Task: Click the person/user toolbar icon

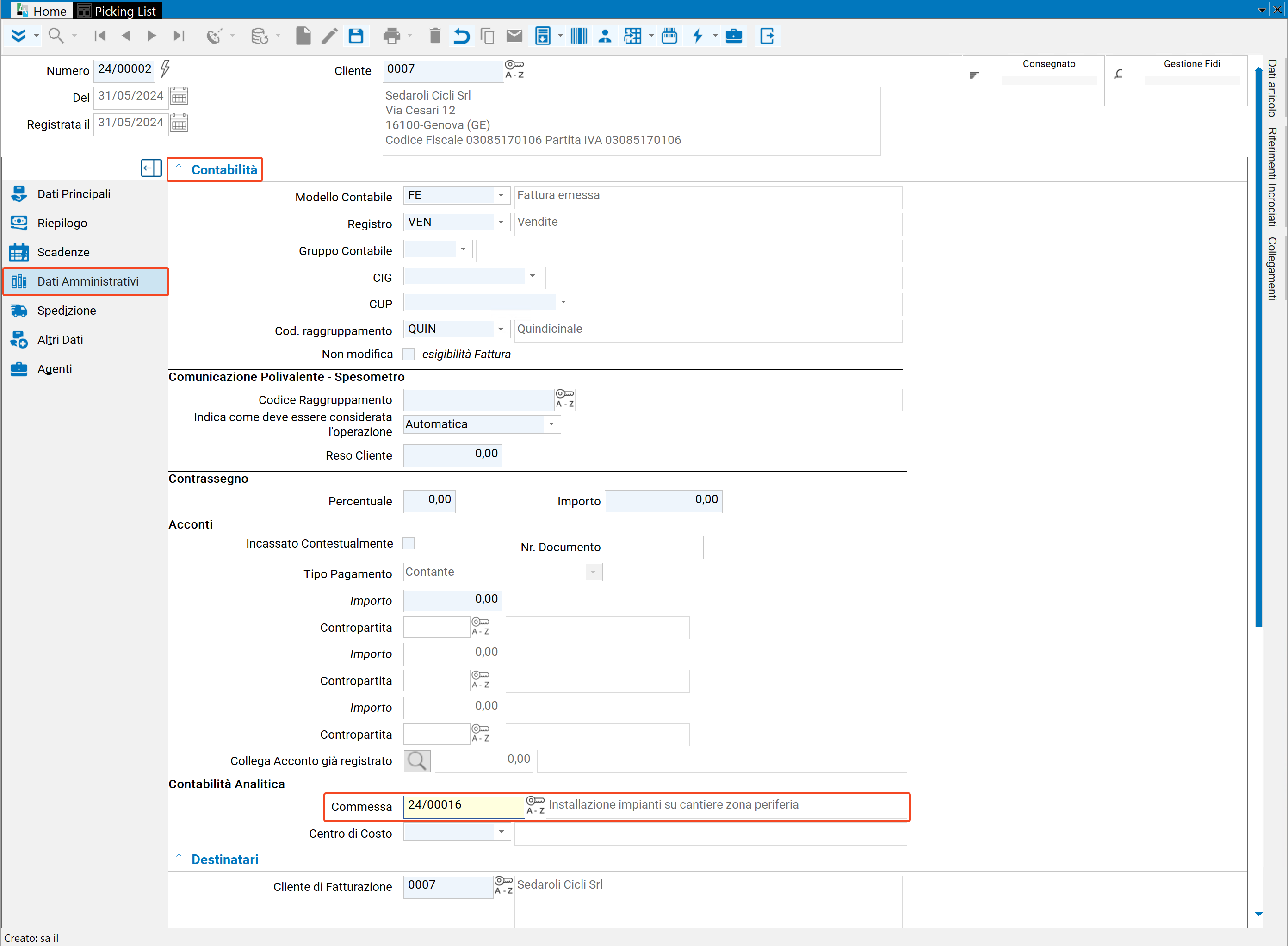Action: coord(605,36)
